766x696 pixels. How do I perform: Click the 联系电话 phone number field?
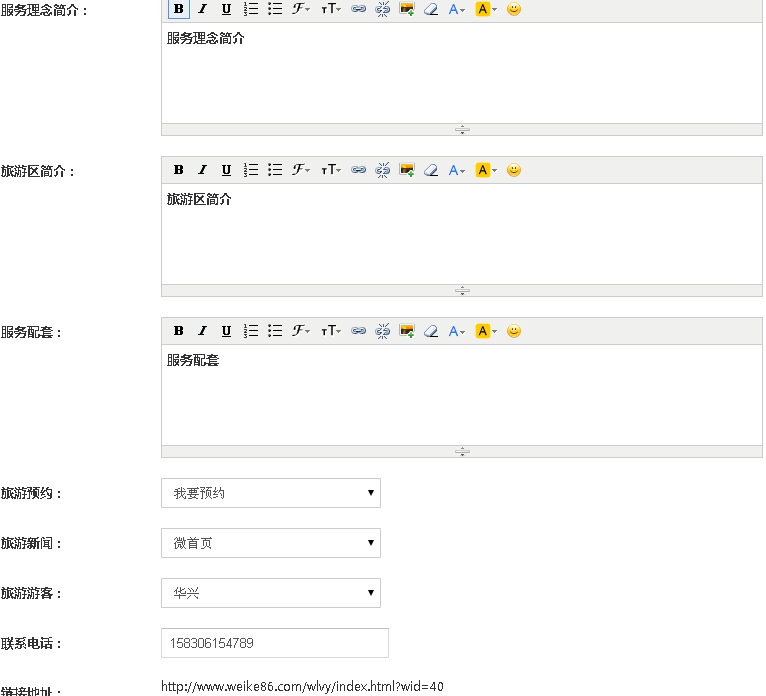click(274, 643)
